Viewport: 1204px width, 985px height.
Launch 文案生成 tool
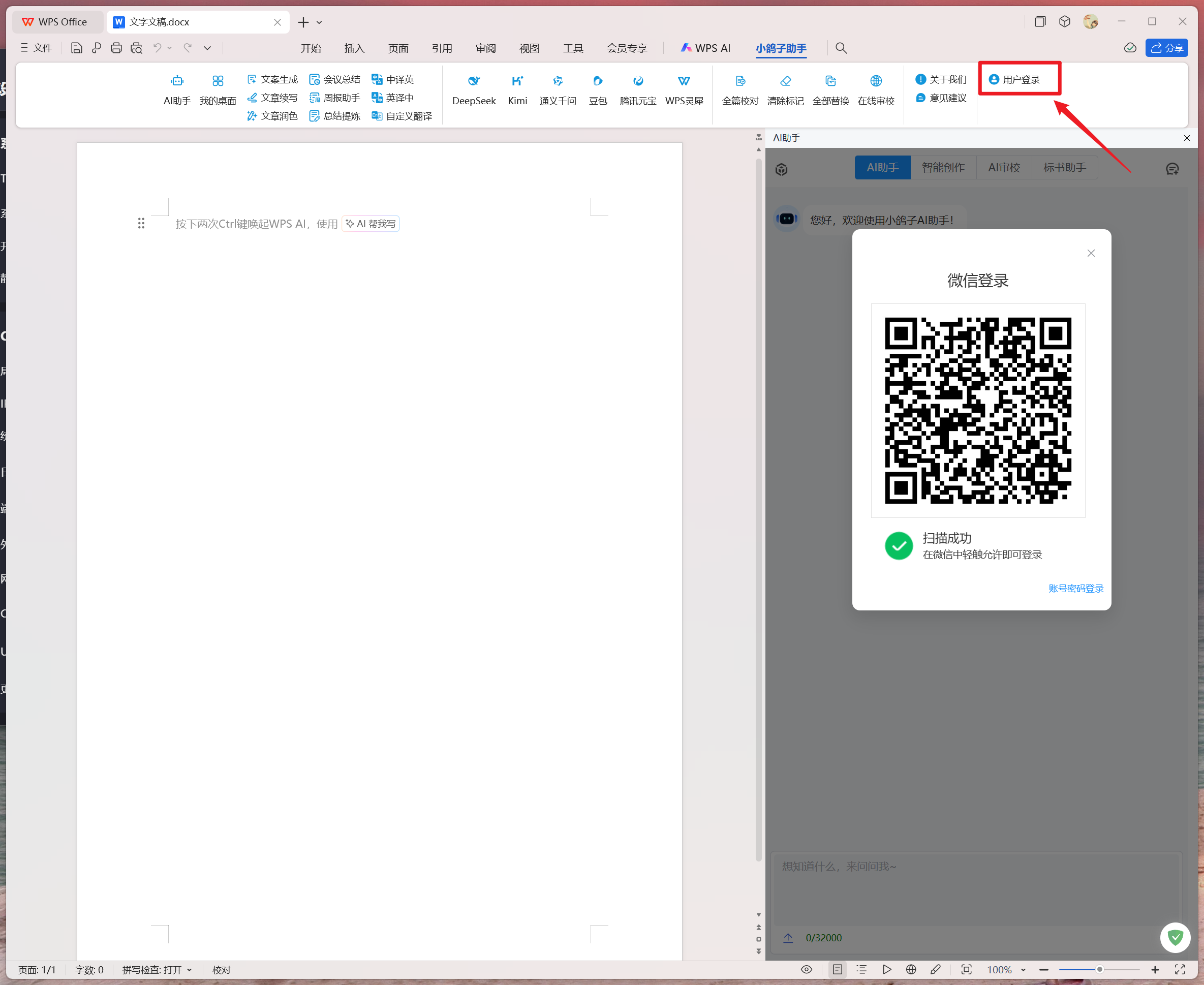(272, 79)
